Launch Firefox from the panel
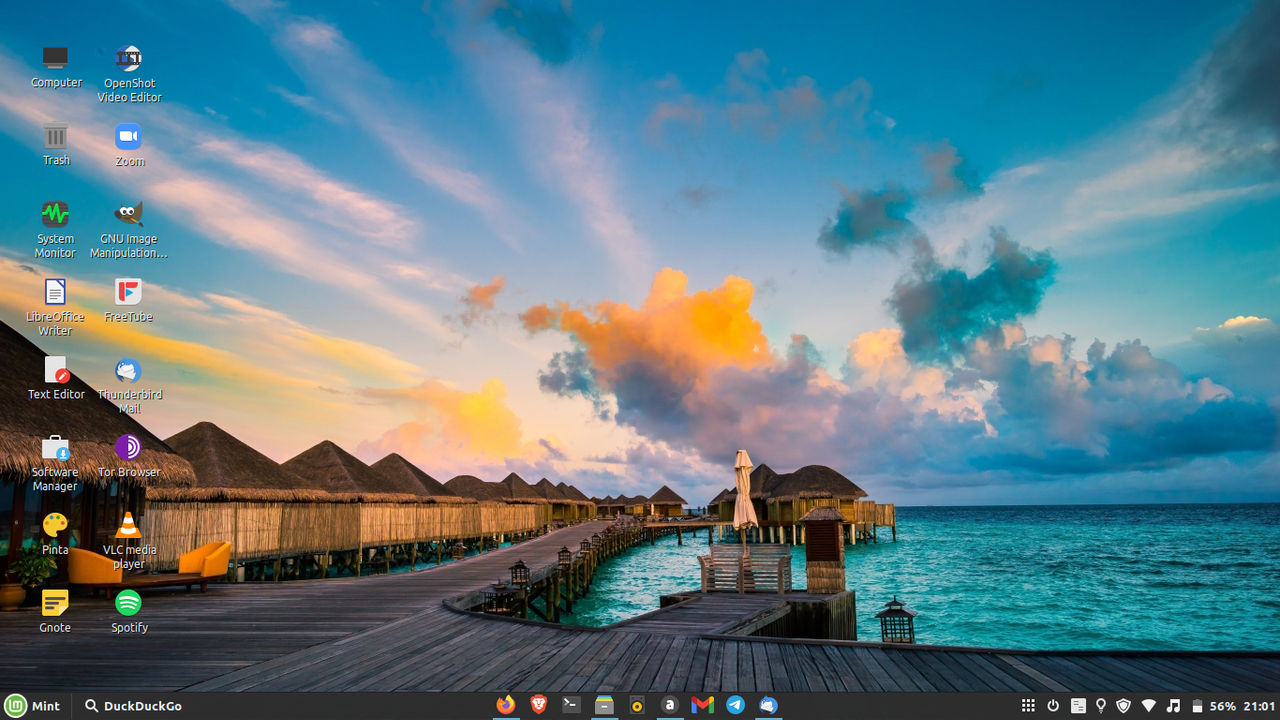Image resolution: width=1280 pixels, height=720 pixels. (506, 705)
